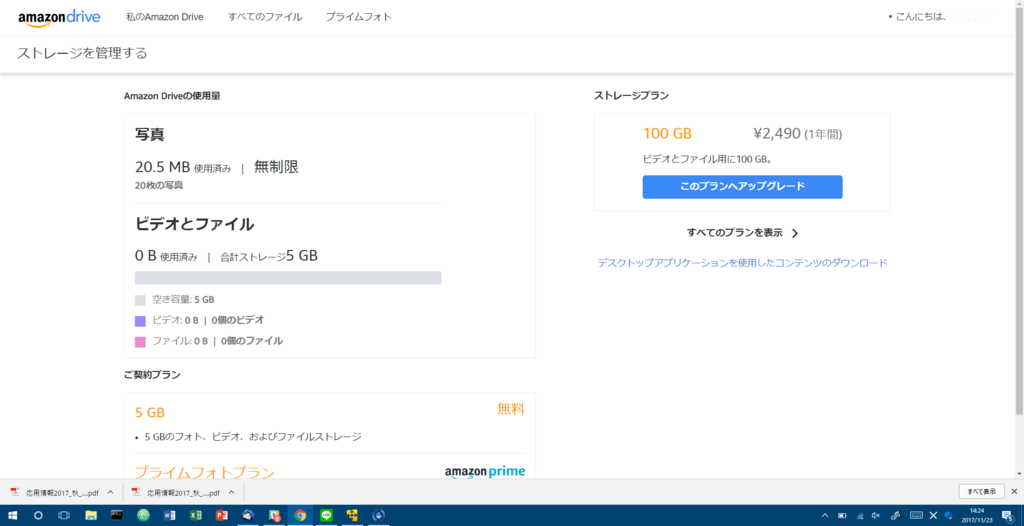This screenshot has width=1024, height=526.
Task: Open PowerPoint from the taskbar
Action: [x=221, y=515]
